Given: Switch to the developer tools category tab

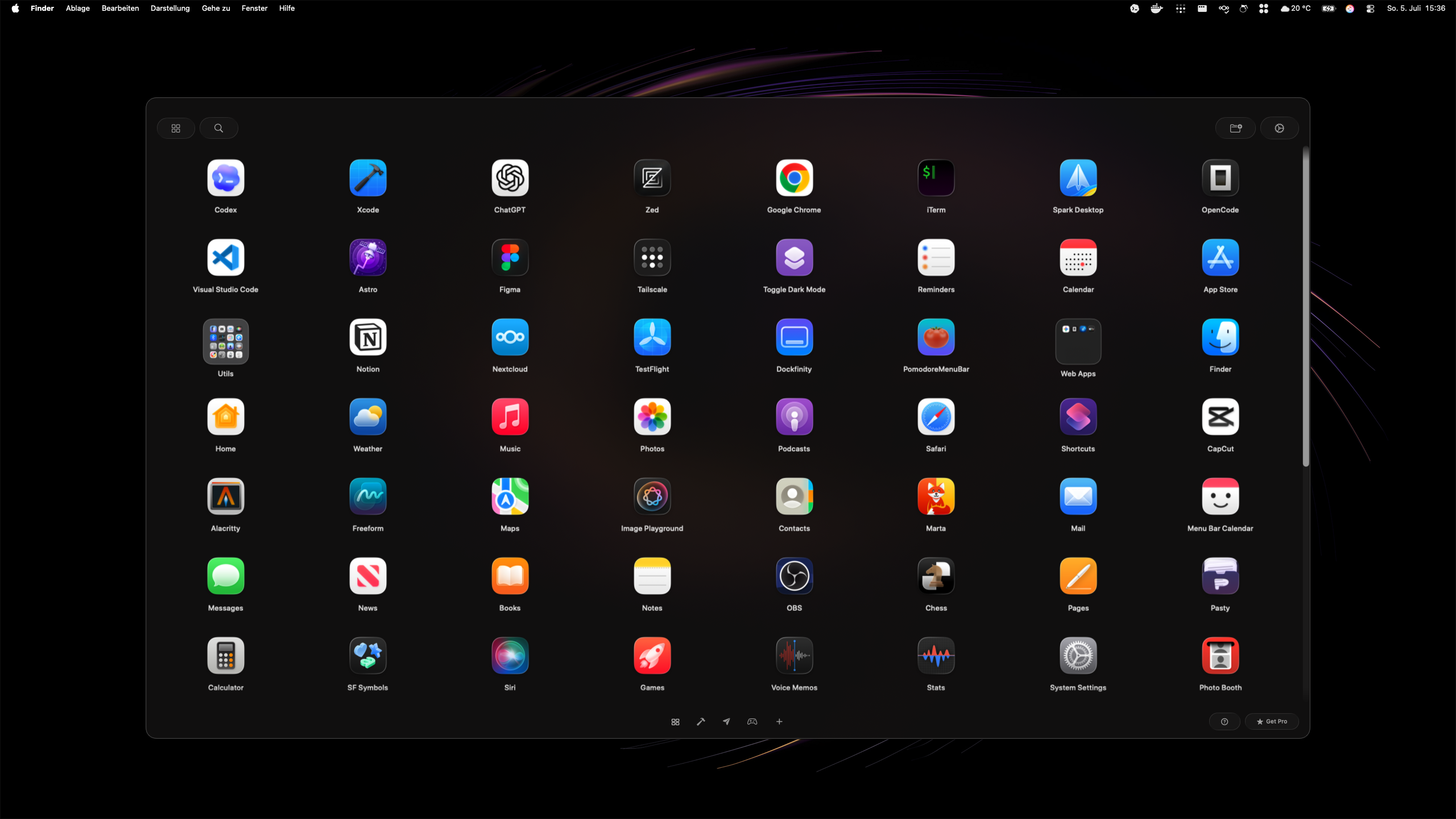Looking at the screenshot, I should click(x=701, y=721).
